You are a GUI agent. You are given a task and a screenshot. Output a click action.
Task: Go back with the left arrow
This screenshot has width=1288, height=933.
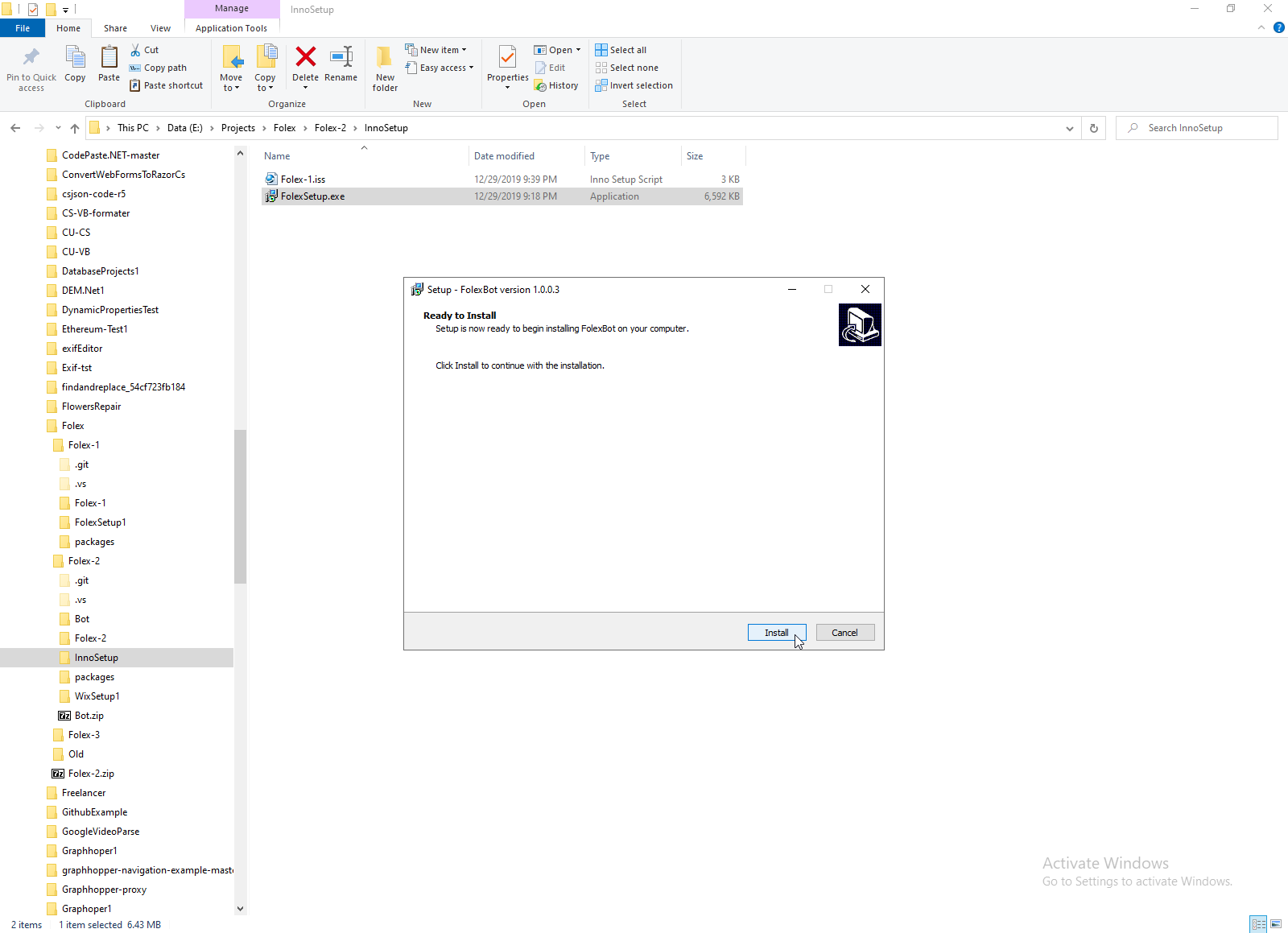pos(15,128)
